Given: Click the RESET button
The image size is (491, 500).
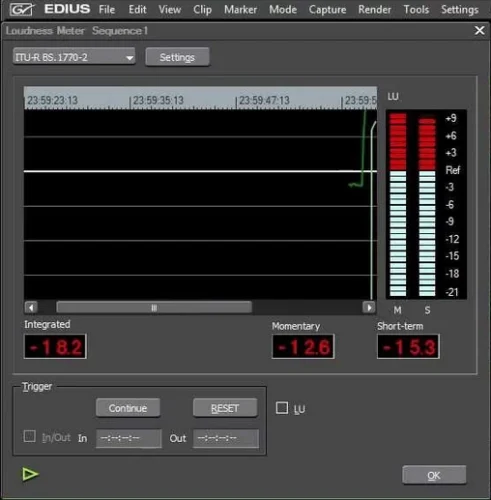Looking at the screenshot, I should click(225, 408).
